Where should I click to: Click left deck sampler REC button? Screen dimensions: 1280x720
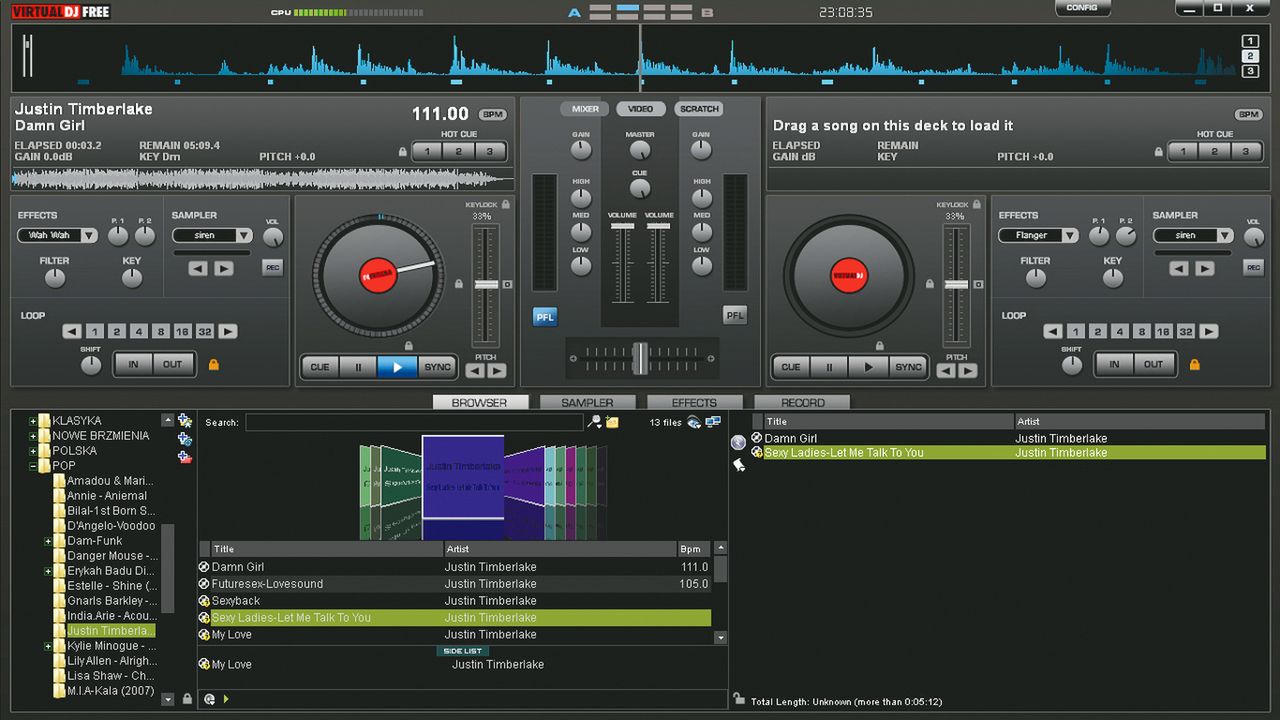click(x=272, y=267)
